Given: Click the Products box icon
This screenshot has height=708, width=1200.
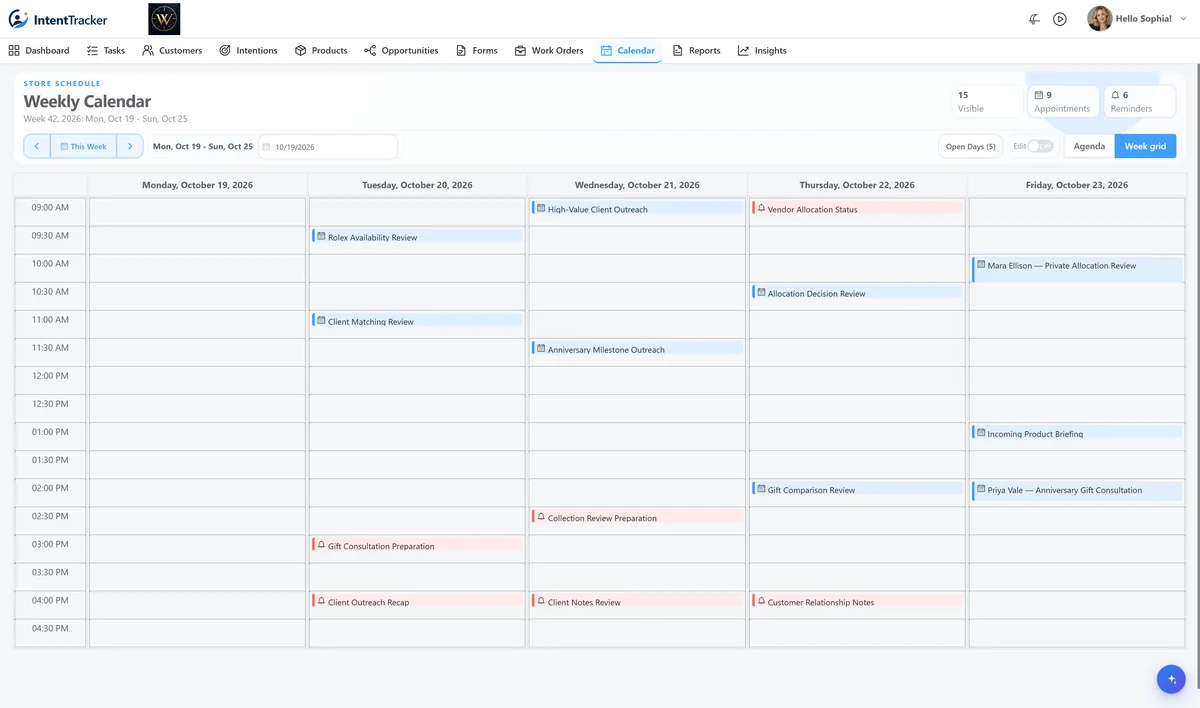Looking at the screenshot, I should (300, 50).
